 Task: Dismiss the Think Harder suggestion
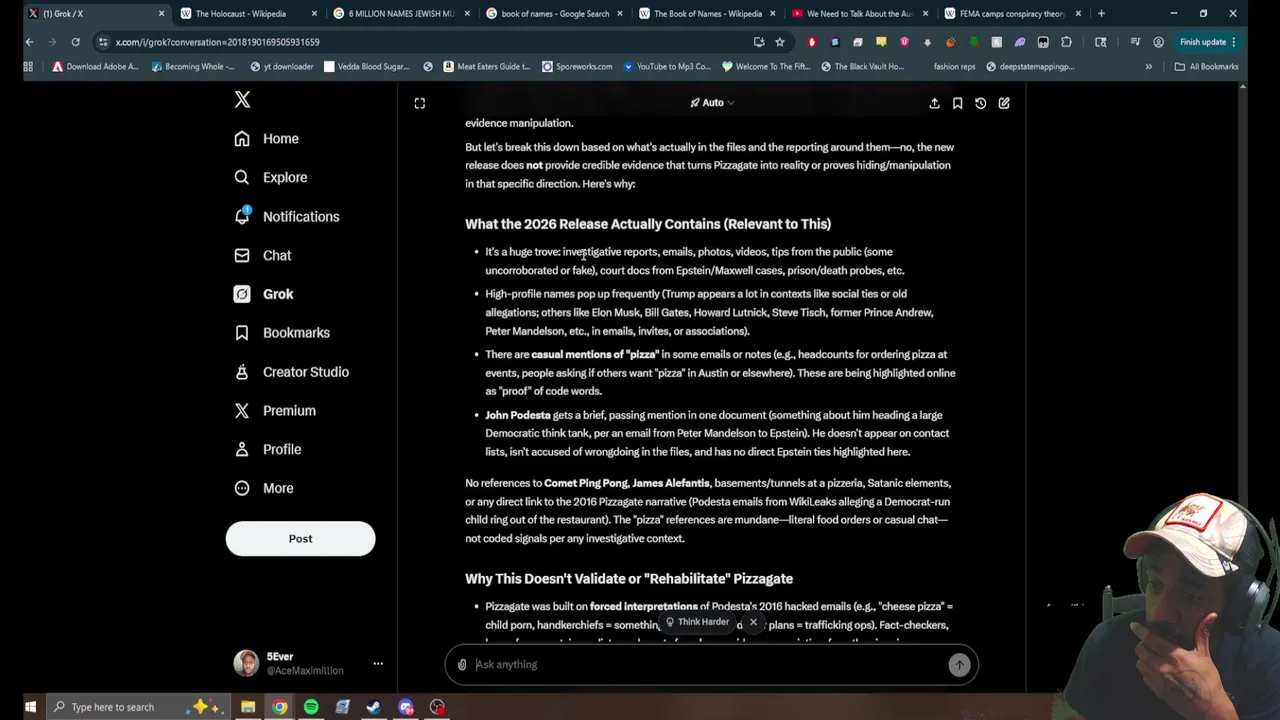point(753,622)
